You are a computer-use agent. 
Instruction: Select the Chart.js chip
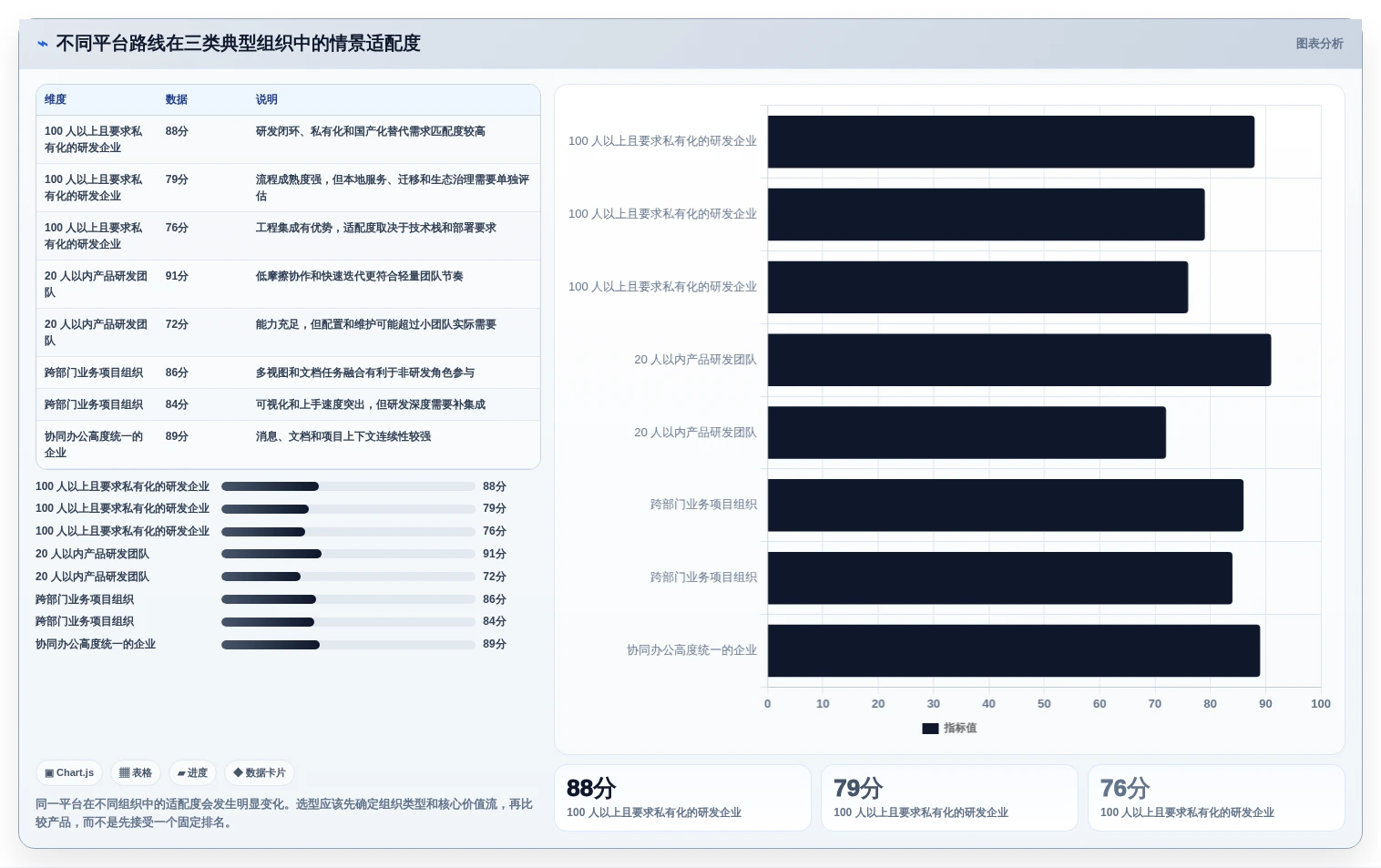pos(69,772)
